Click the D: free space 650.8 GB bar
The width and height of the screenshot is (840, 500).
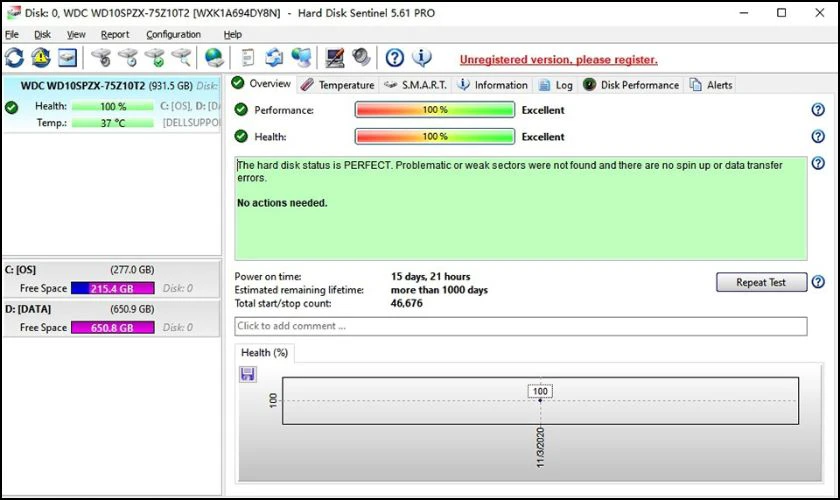coord(112,327)
